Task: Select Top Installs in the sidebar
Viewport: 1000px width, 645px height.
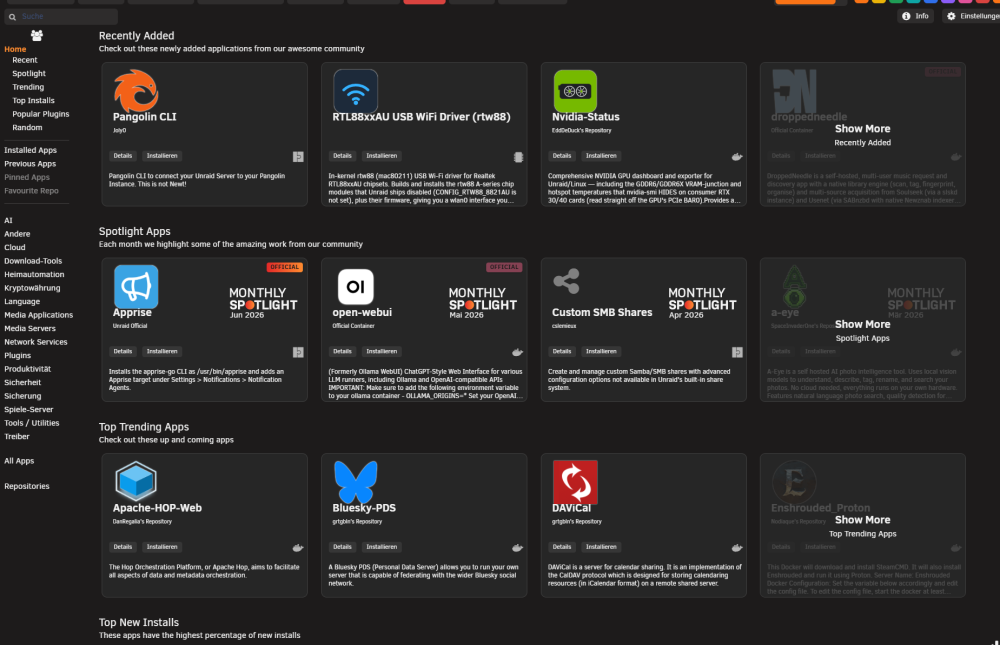Action: coord(33,100)
